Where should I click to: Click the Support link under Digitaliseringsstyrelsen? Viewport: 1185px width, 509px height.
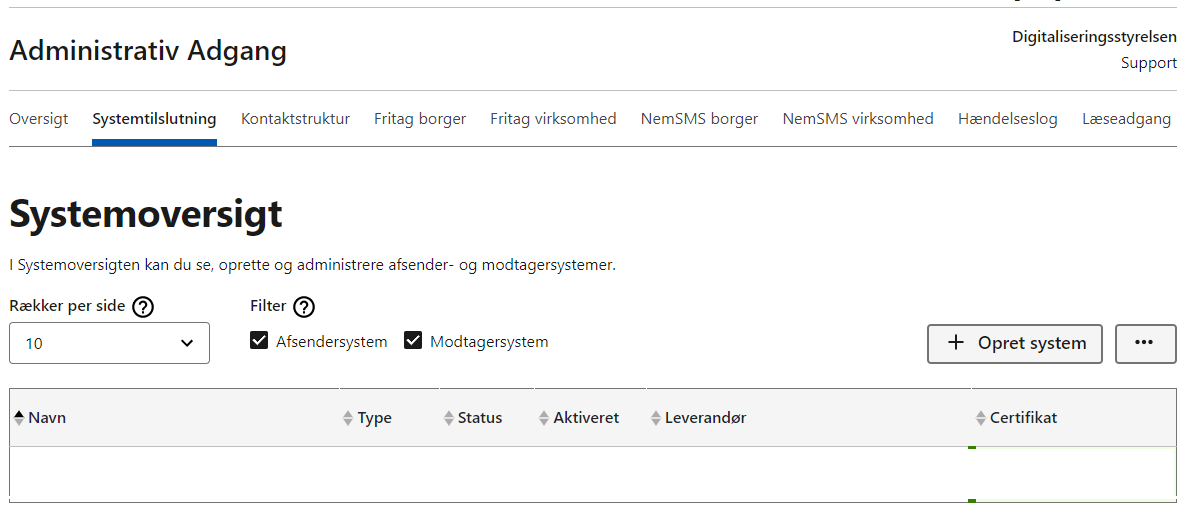[x=1149, y=63]
